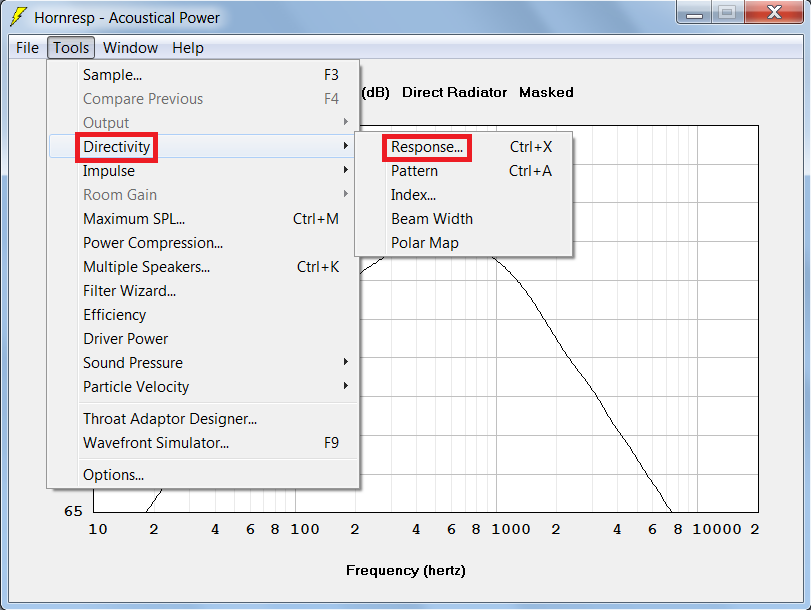Open Wavefront Simulator...

(204, 443)
